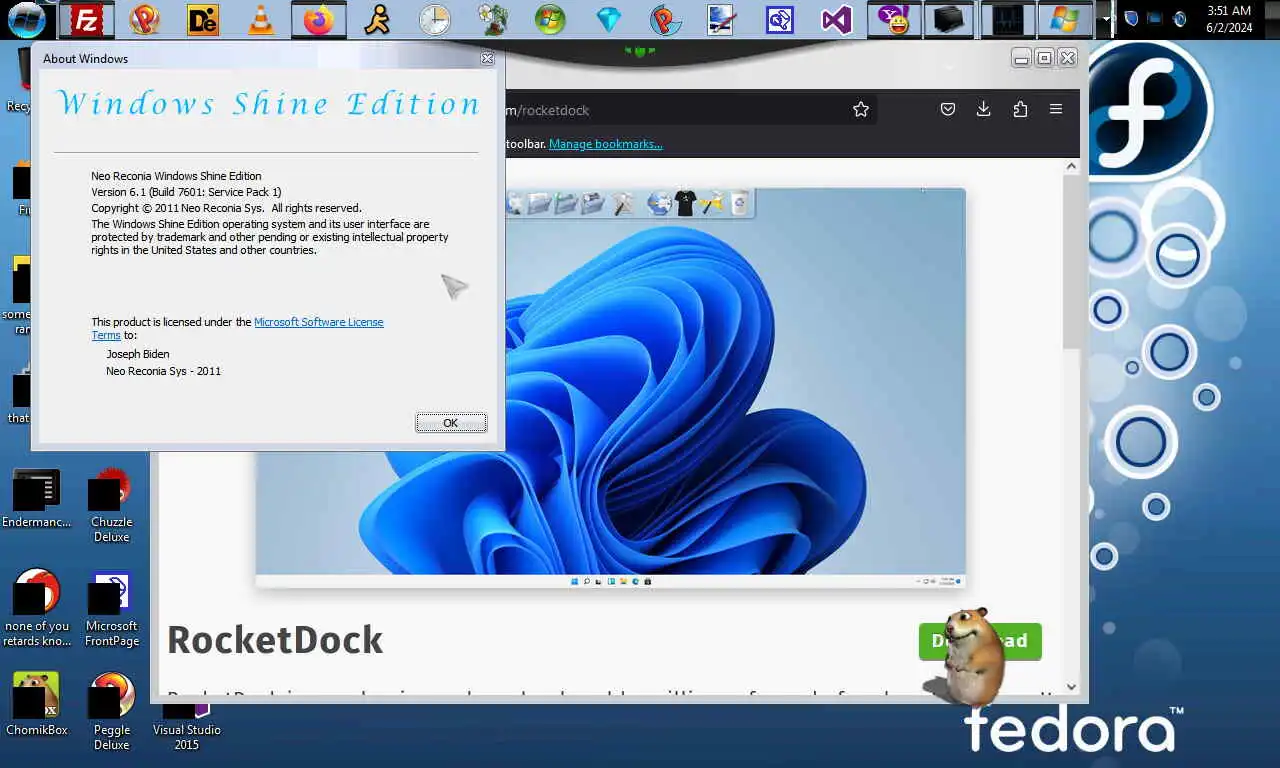Switch to Firefox in the taskbar
Screen dimensions: 1280x768
319,19
